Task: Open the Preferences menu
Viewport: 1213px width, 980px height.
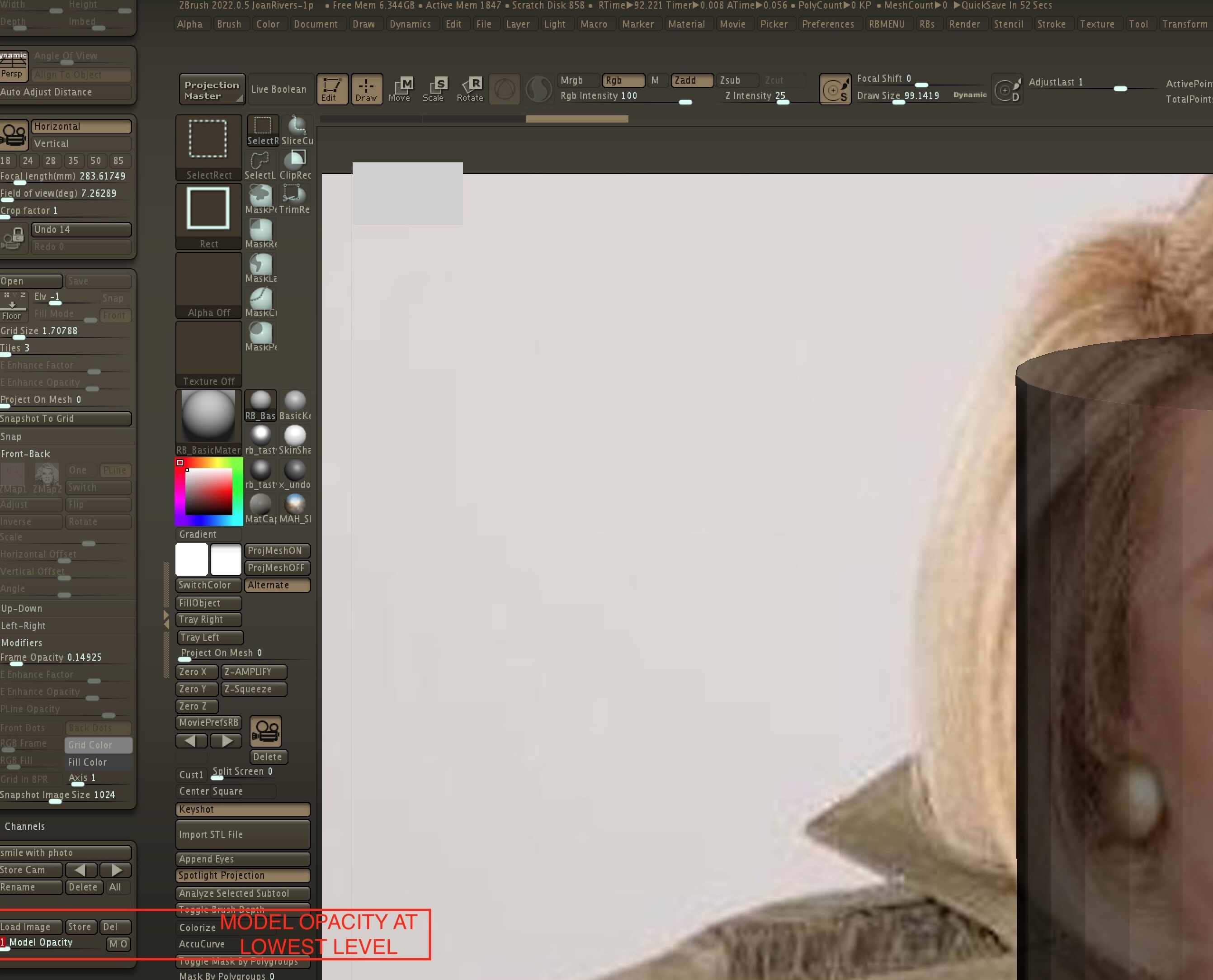Action: pos(827,24)
